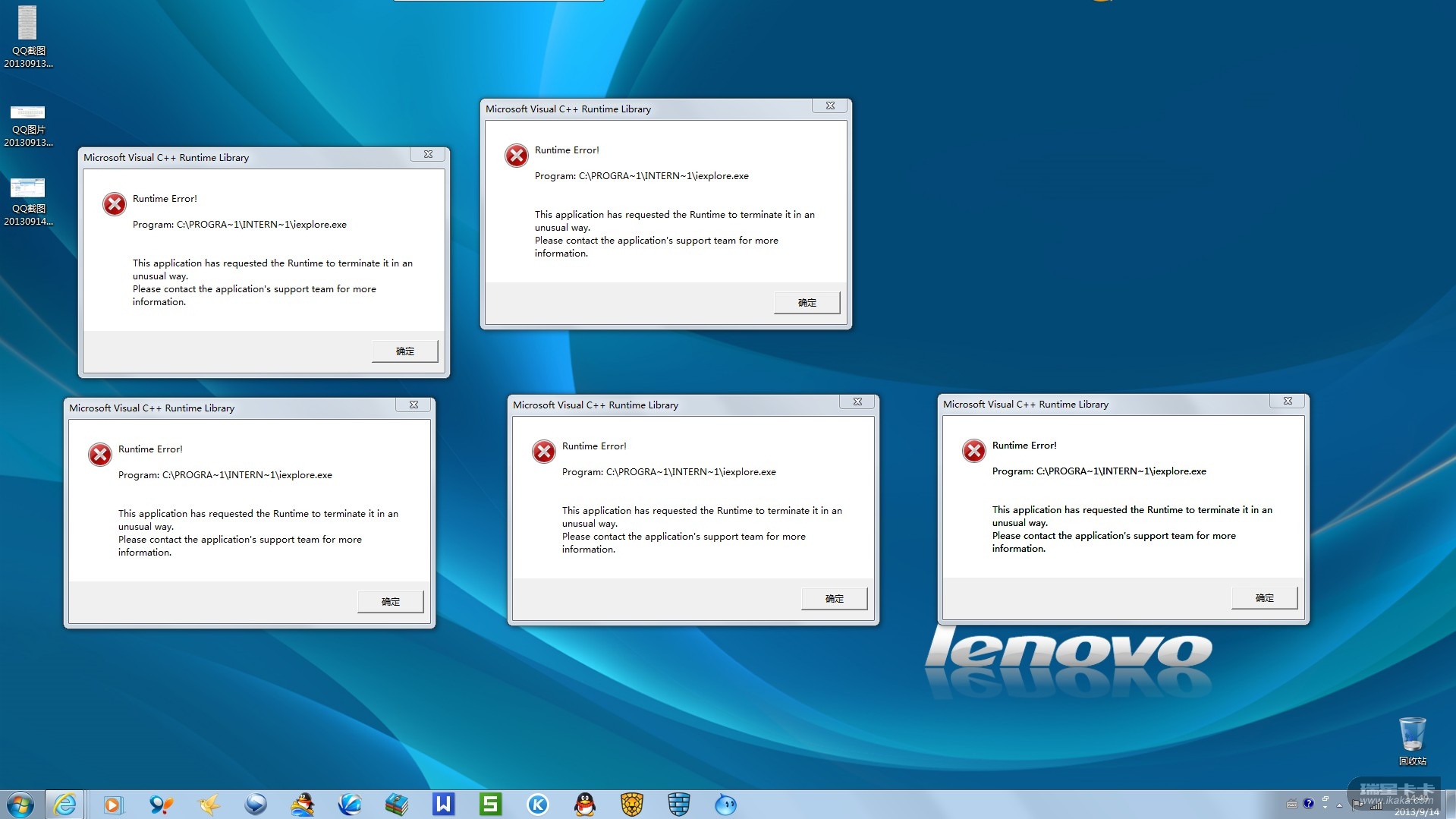Viewport: 1456px width, 819px height.
Task: Show hidden tray icons with up arrow
Action: (1340, 805)
